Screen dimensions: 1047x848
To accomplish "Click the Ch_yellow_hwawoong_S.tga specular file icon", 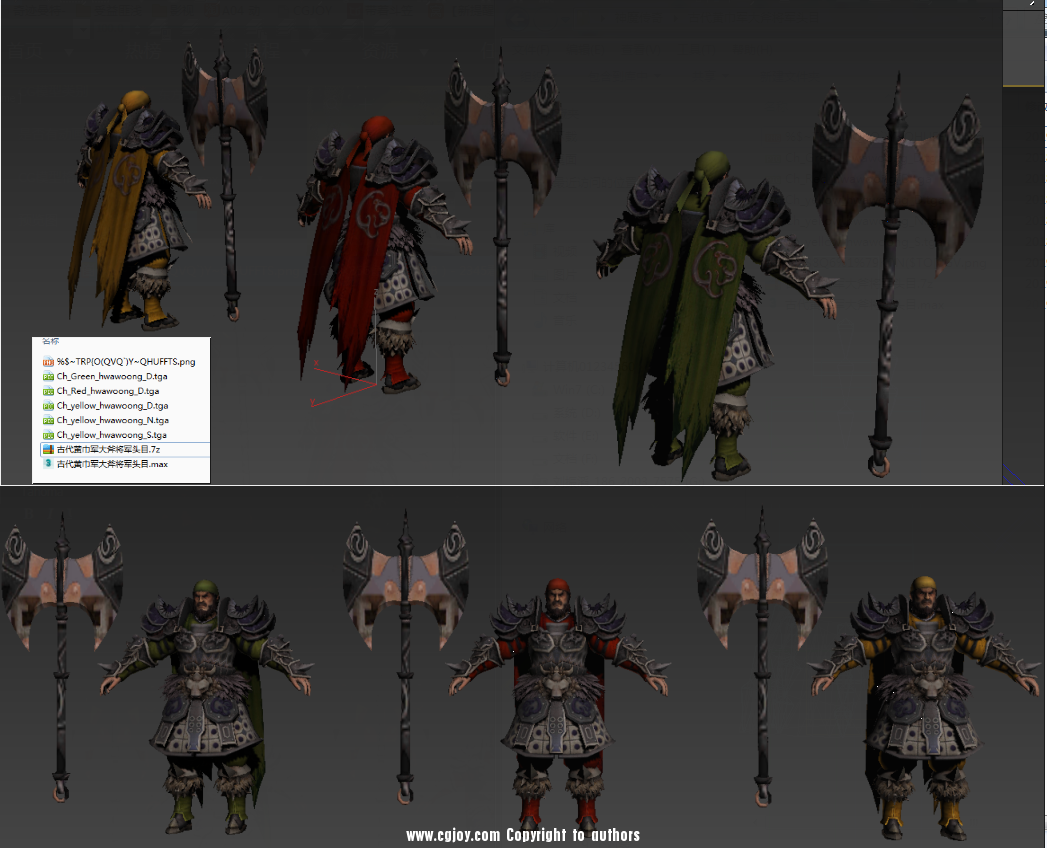I will pyautogui.click(x=48, y=435).
